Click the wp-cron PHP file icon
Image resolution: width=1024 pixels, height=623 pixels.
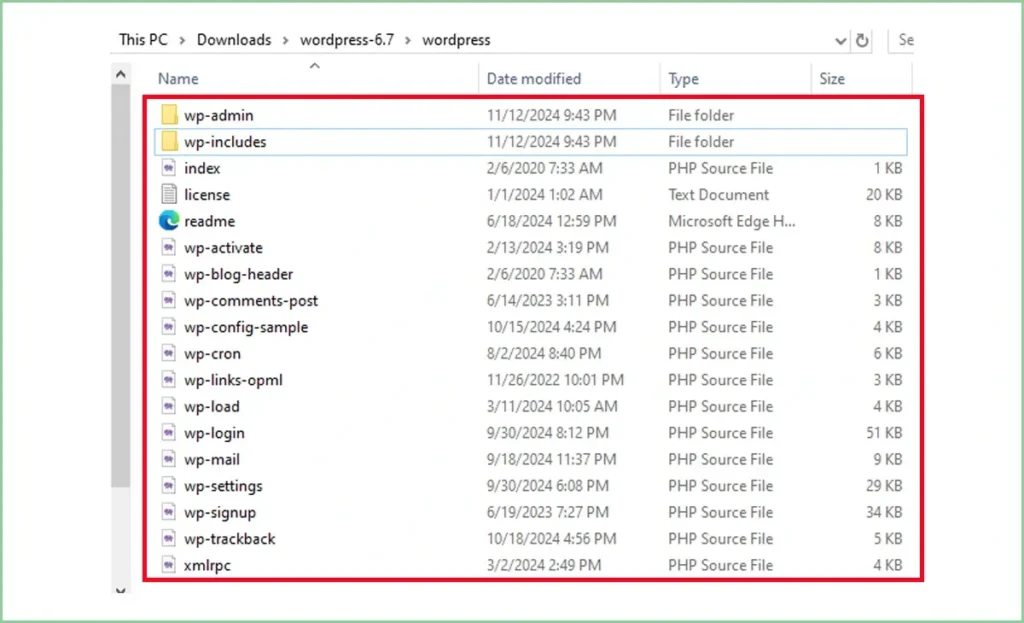(168, 353)
